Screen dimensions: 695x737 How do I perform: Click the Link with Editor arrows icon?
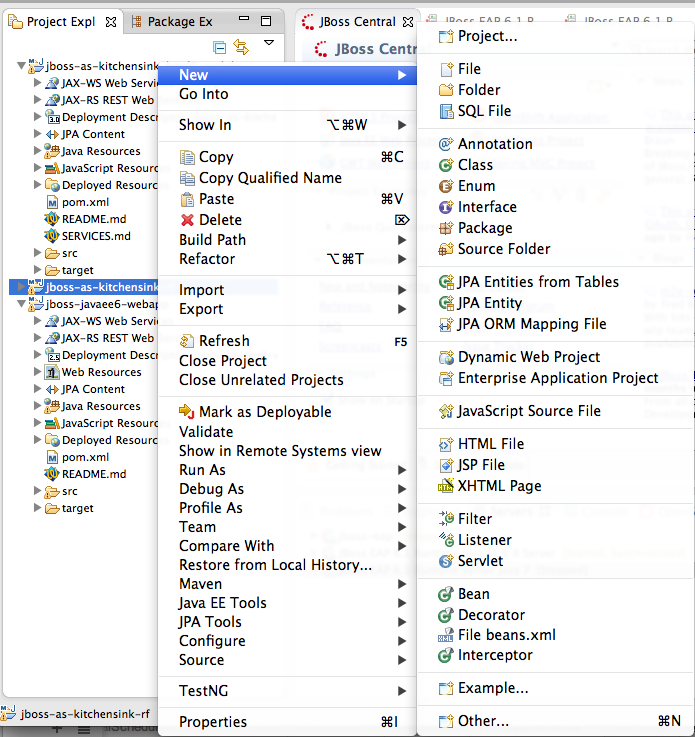[241, 47]
